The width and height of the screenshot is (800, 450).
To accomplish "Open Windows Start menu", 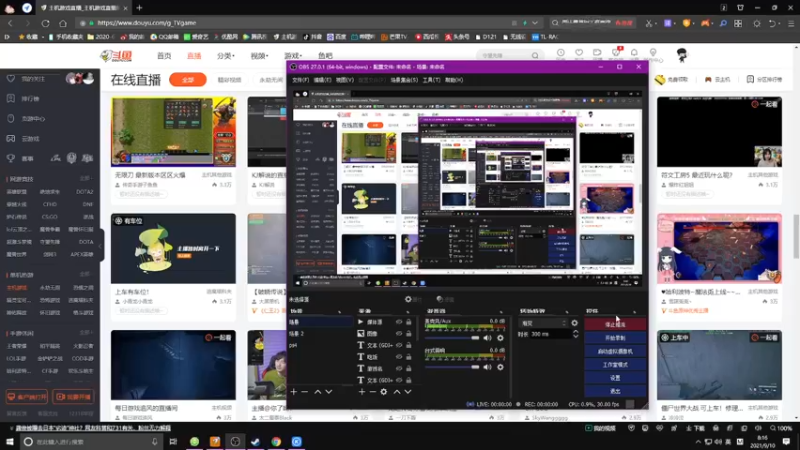I will pyautogui.click(x=10, y=441).
